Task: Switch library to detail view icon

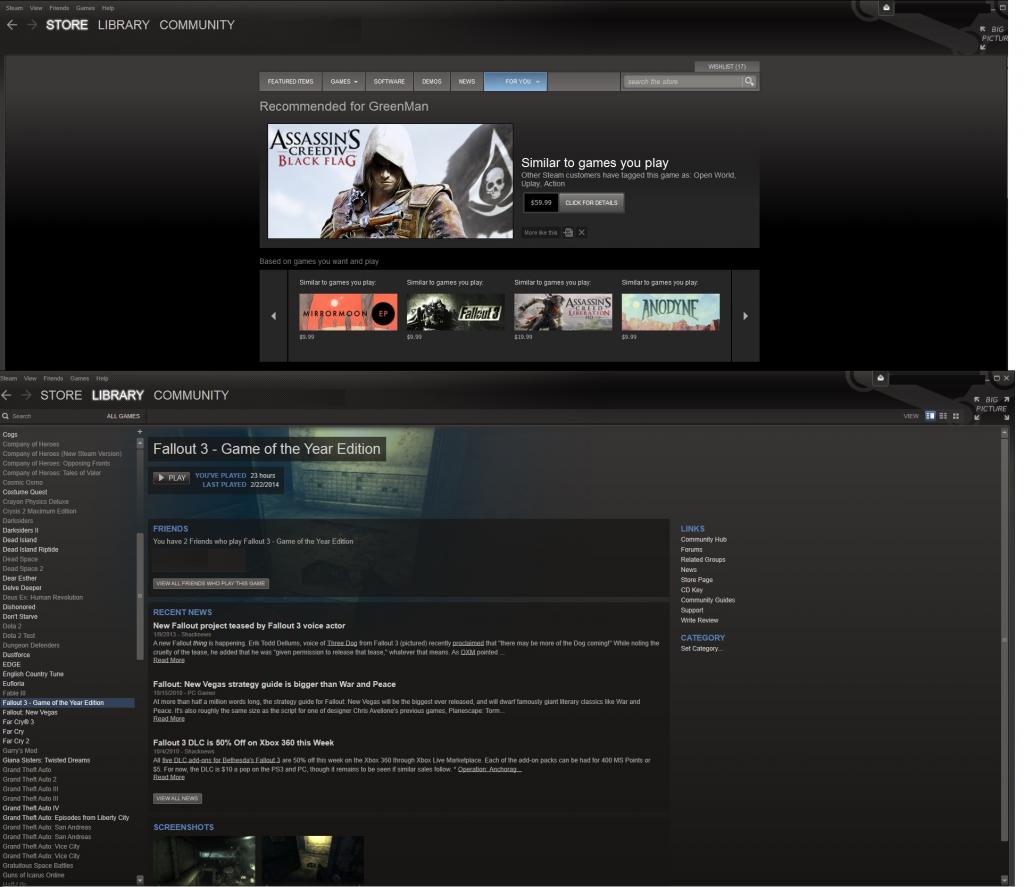Action: coord(931,415)
